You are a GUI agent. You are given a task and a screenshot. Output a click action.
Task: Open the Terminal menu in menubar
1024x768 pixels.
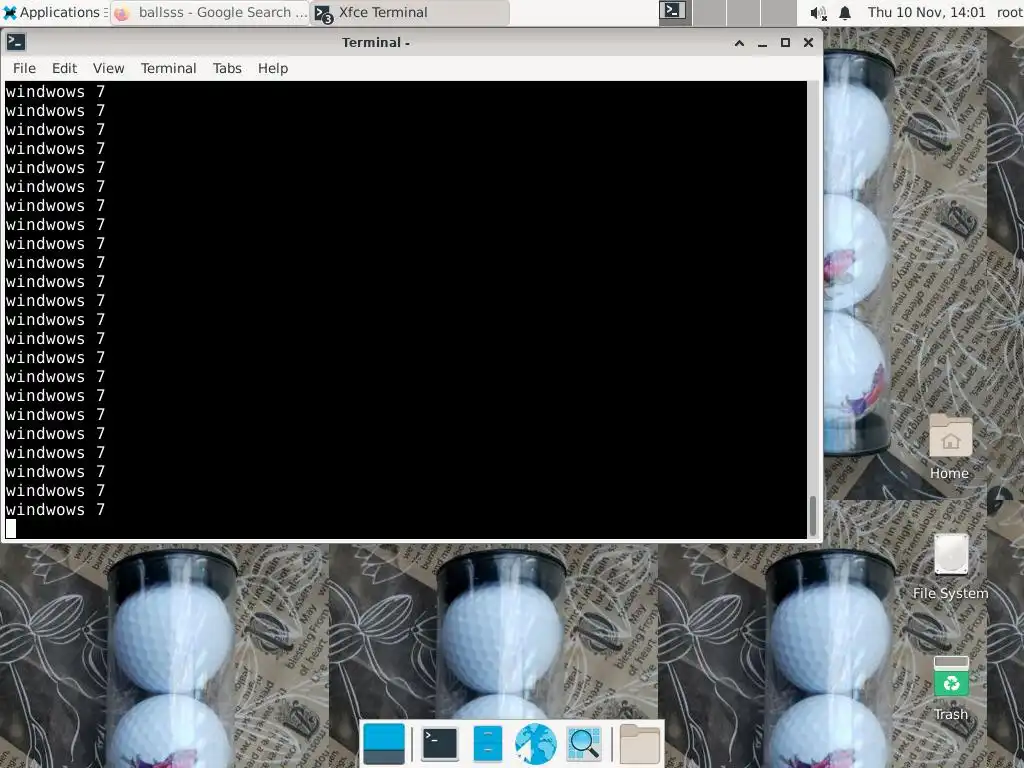(168, 68)
